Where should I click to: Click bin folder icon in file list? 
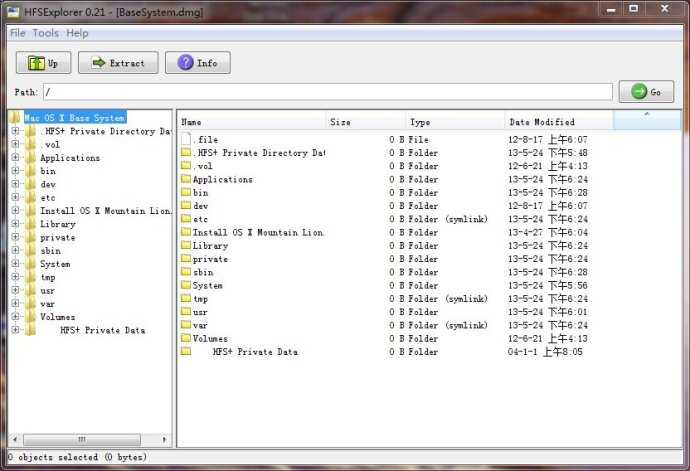[186, 192]
